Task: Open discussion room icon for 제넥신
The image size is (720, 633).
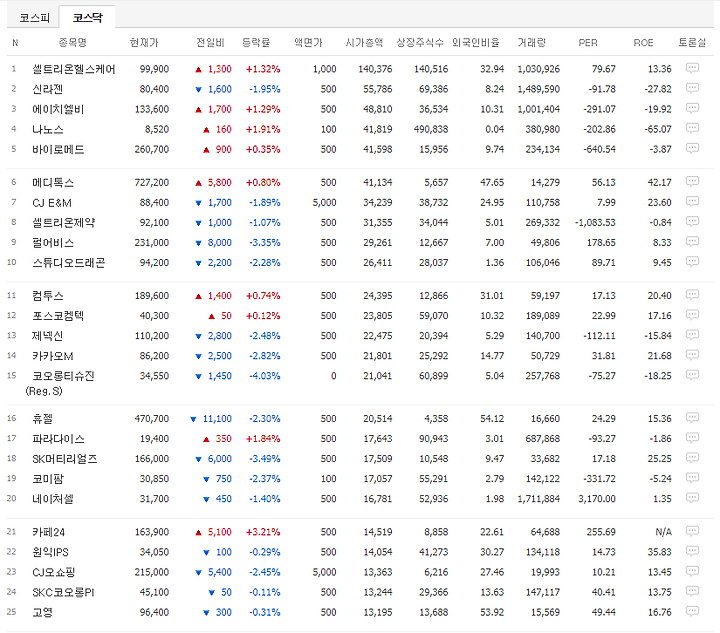Action: pyautogui.click(x=692, y=335)
